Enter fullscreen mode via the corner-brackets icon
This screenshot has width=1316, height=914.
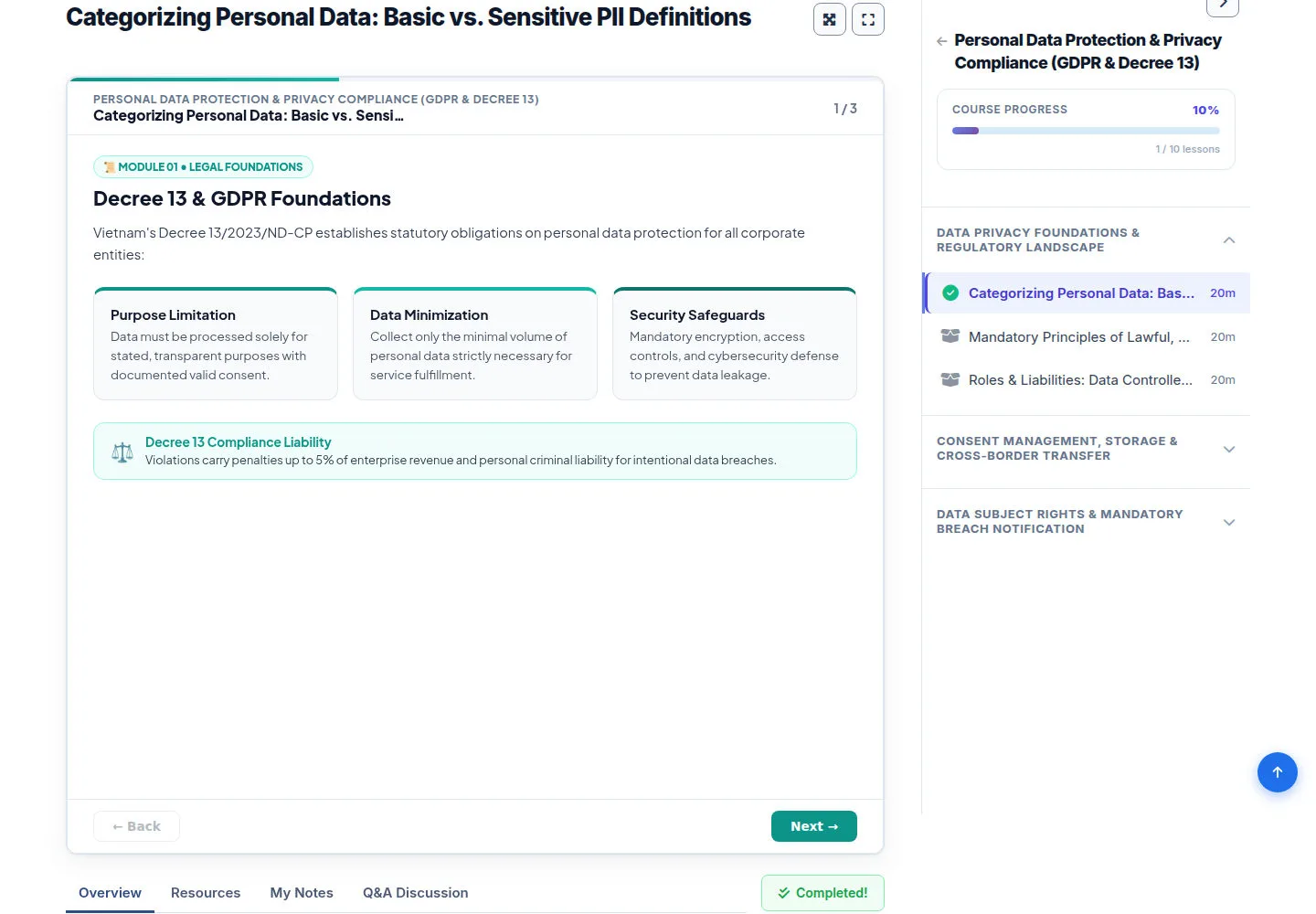click(868, 19)
